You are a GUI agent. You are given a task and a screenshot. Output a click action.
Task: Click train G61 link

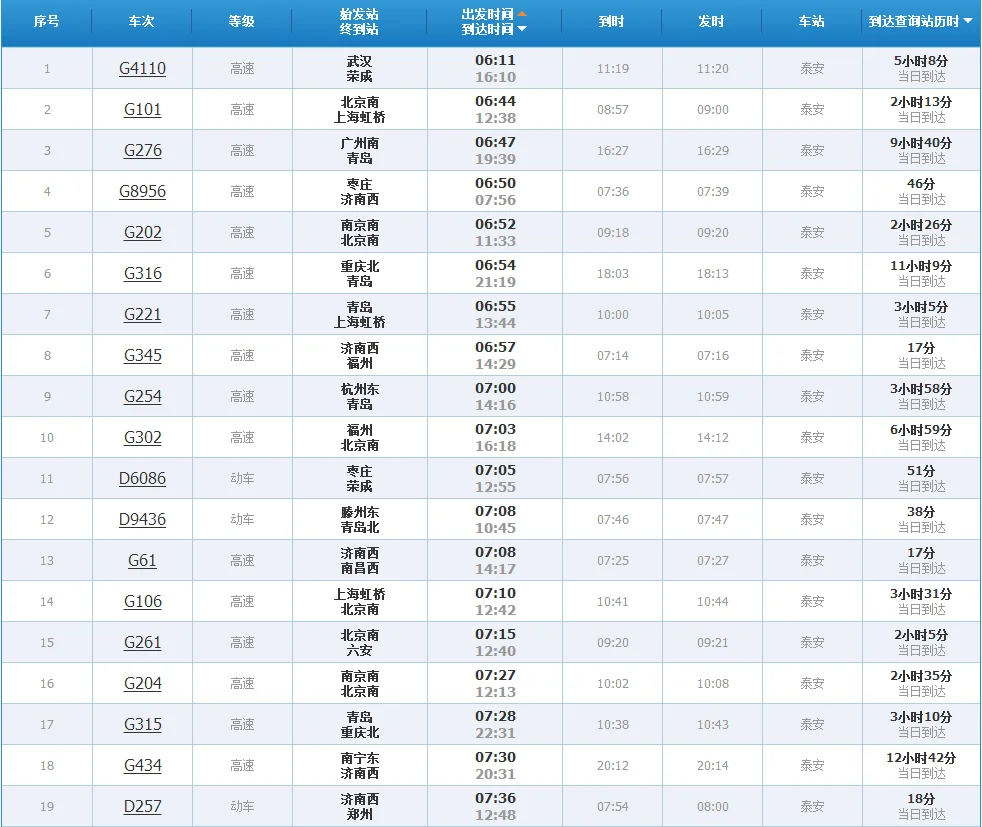(x=142, y=560)
